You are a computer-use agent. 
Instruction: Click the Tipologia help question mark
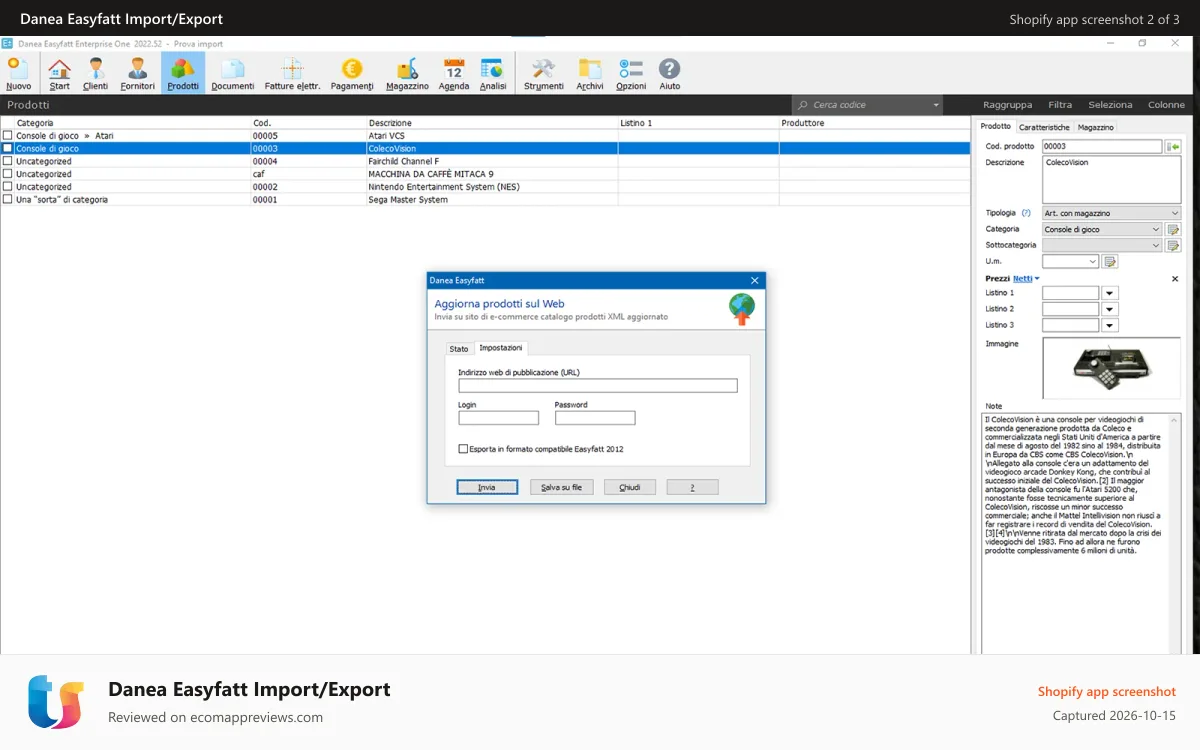point(1026,213)
